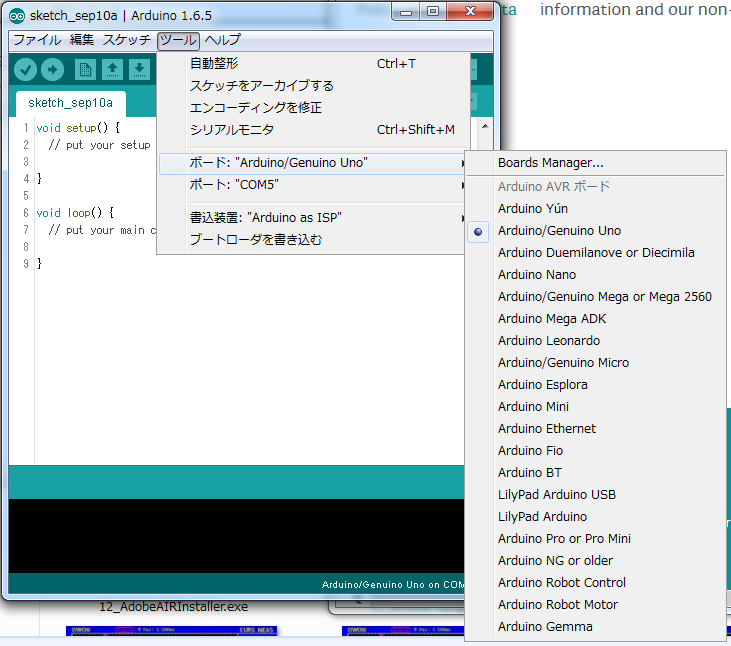The height and width of the screenshot is (646, 731).
Task: Click the Arduino/Genuino Uno status bar text
Action: (x=392, y=585)
